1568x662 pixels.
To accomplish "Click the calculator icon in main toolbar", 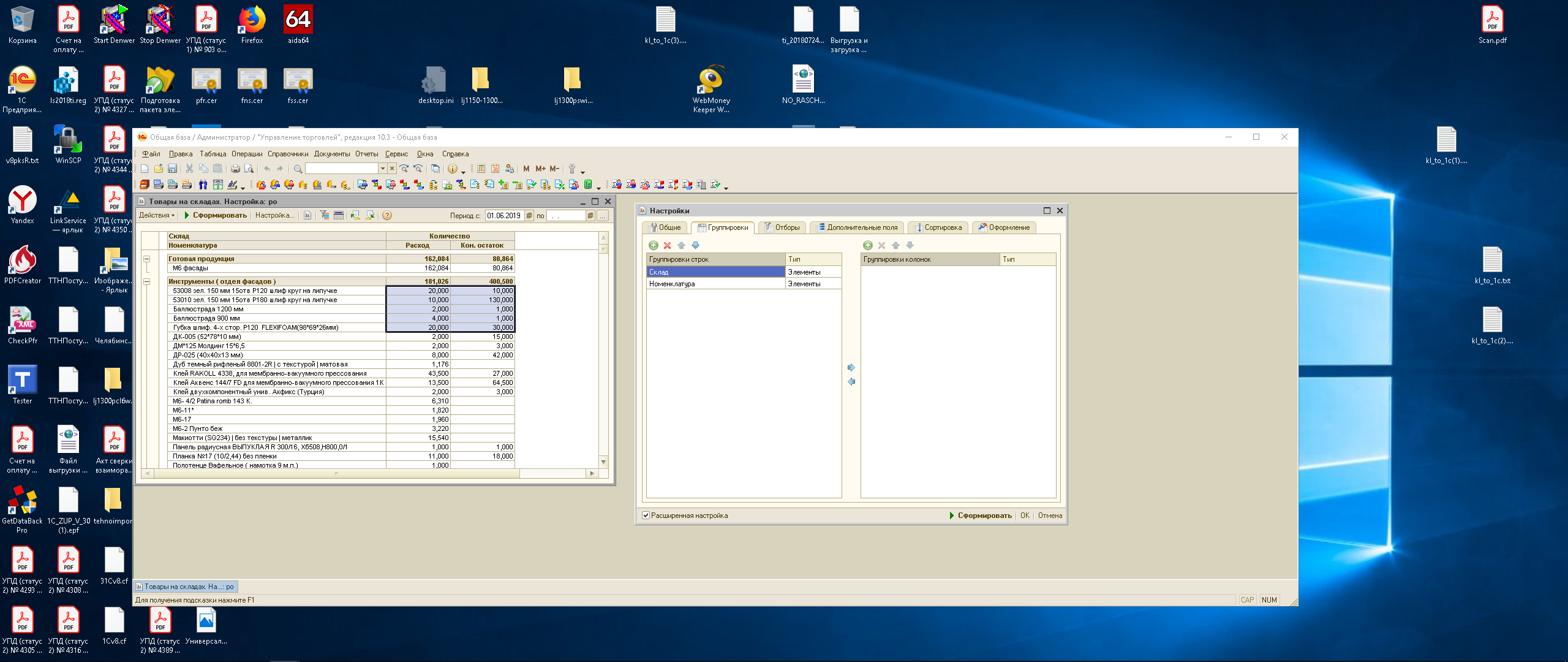I will tap(481, 169).
